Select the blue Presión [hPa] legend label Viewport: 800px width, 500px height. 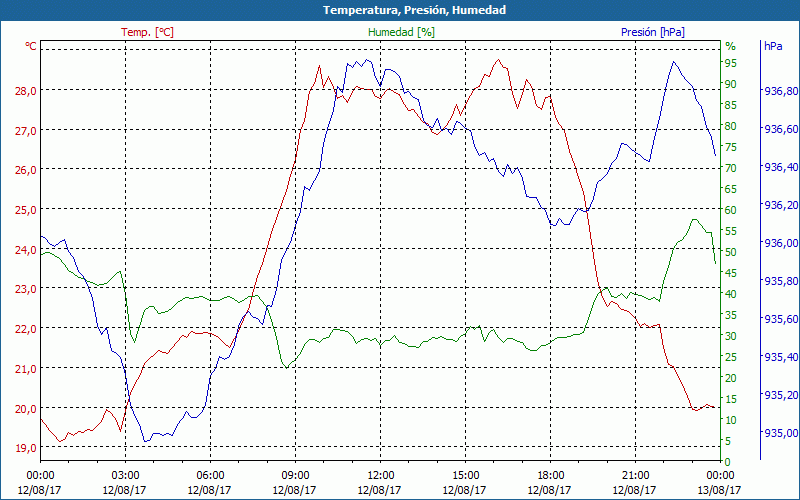pos(653,32)
